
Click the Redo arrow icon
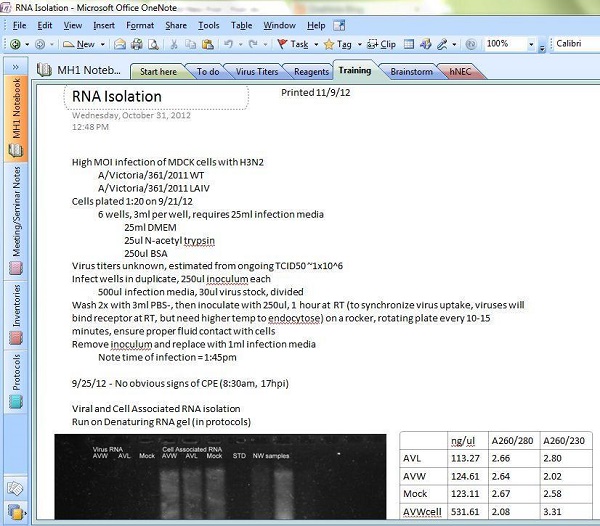(x=253, y=44)
